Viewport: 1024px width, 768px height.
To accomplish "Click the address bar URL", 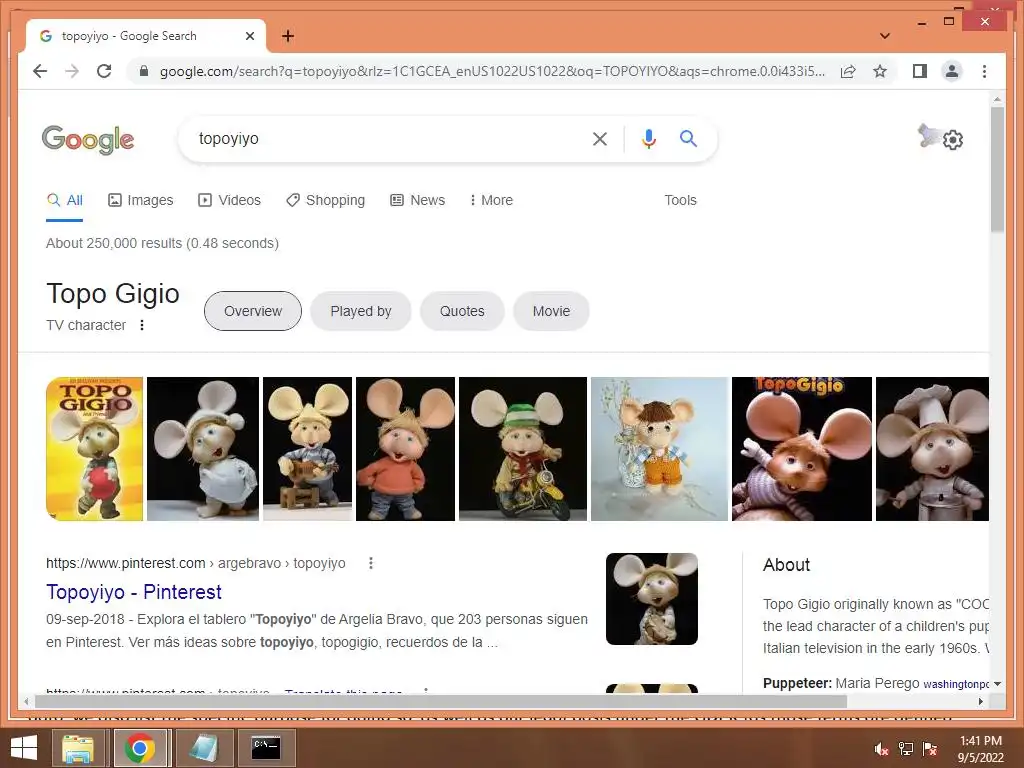I will [x=492, y=71].
